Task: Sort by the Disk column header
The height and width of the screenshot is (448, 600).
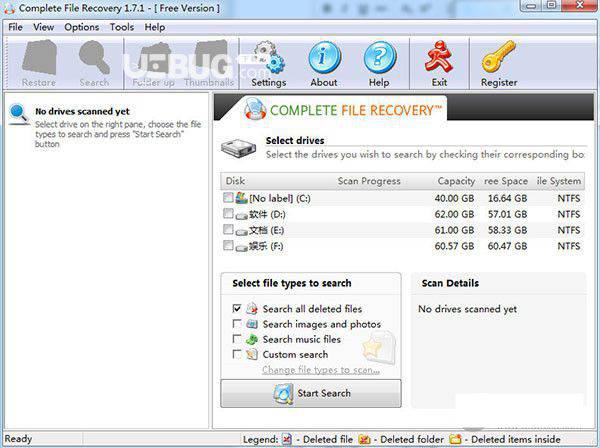Action: click(x=235, y=181)
